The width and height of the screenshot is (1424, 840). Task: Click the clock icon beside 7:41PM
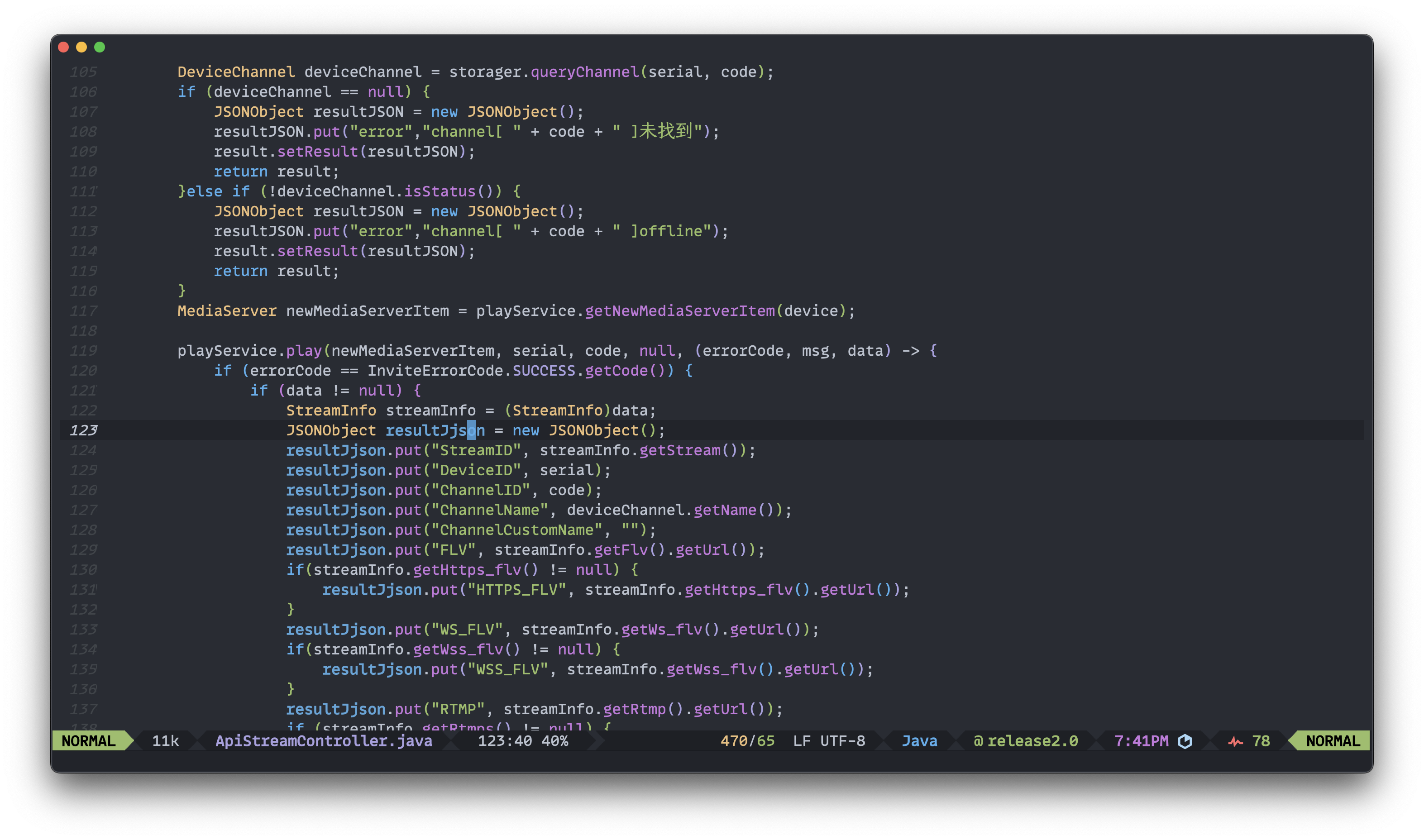tap(1185, 741)
